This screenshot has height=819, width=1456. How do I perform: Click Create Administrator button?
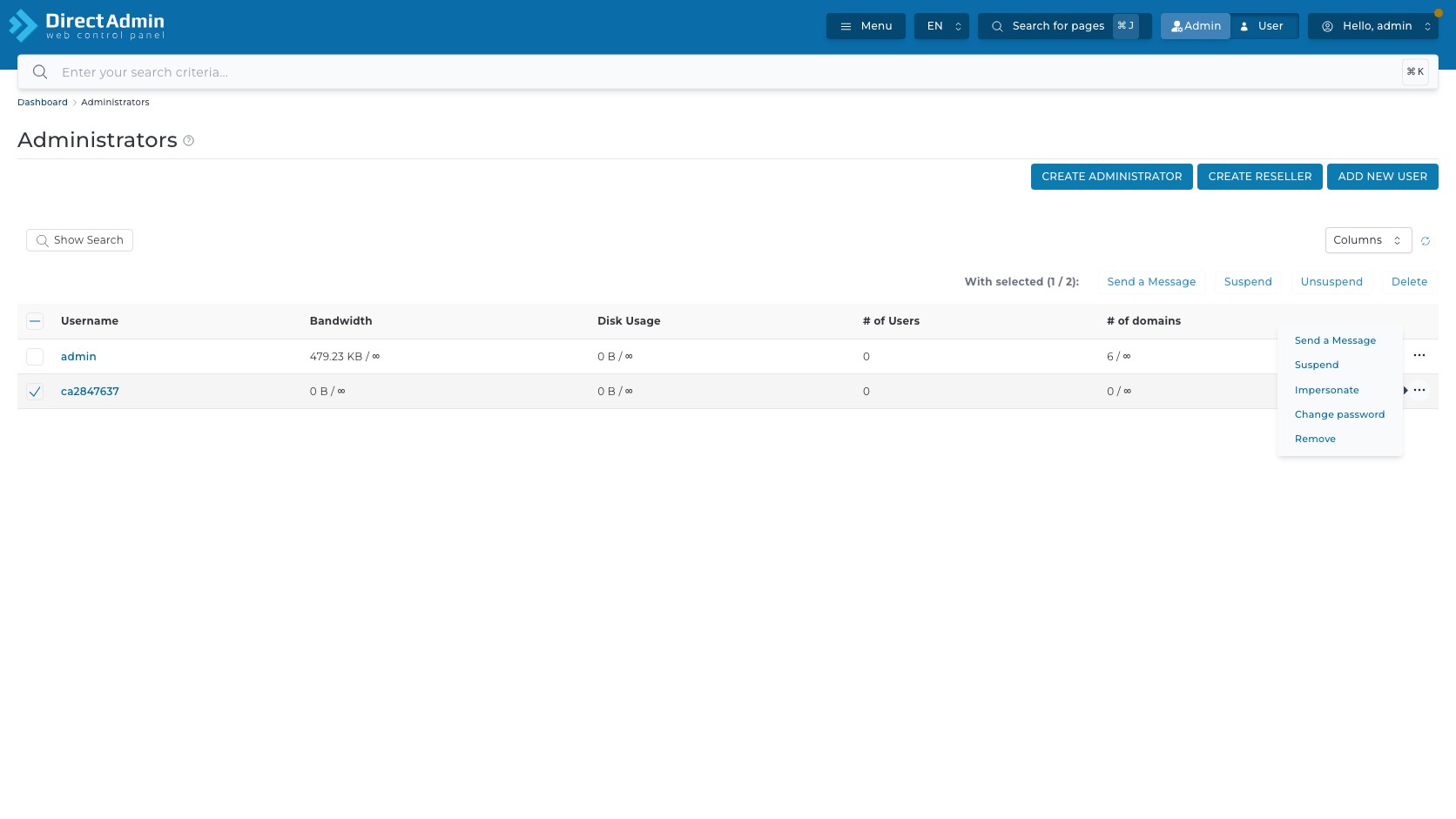(1112, 177)
